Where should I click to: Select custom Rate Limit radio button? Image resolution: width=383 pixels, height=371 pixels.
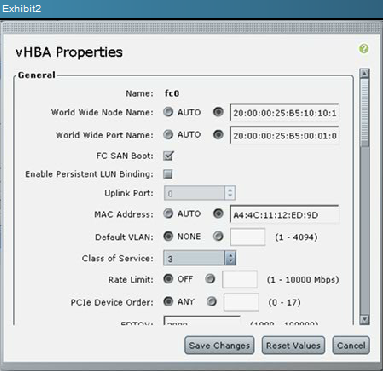coord(210,279)
